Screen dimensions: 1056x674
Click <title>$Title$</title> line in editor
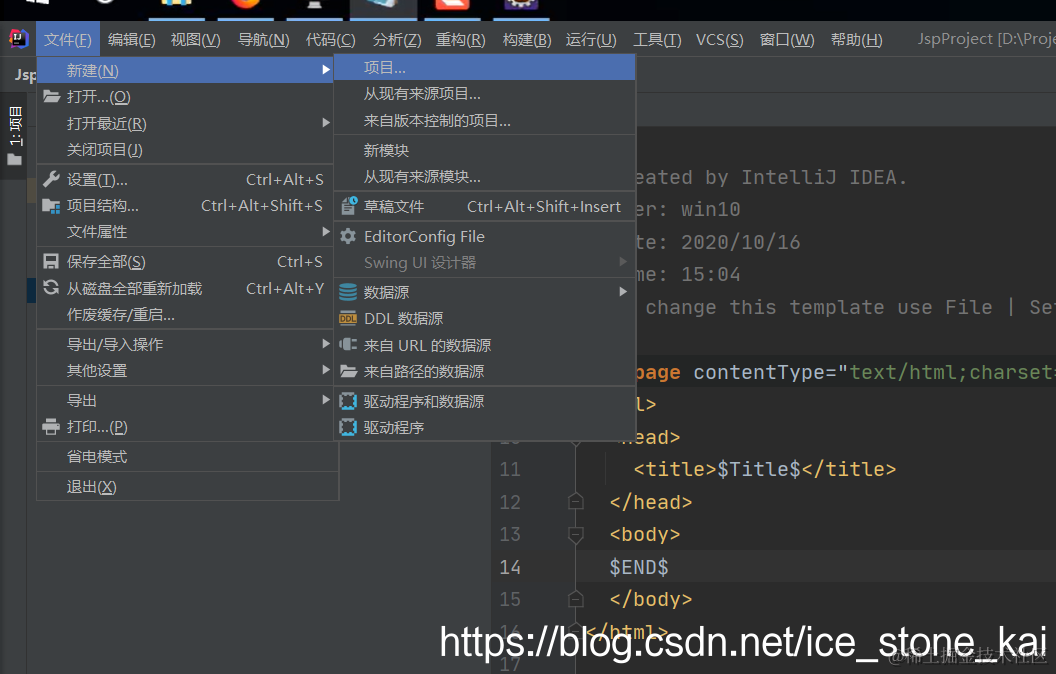point(764,469)
